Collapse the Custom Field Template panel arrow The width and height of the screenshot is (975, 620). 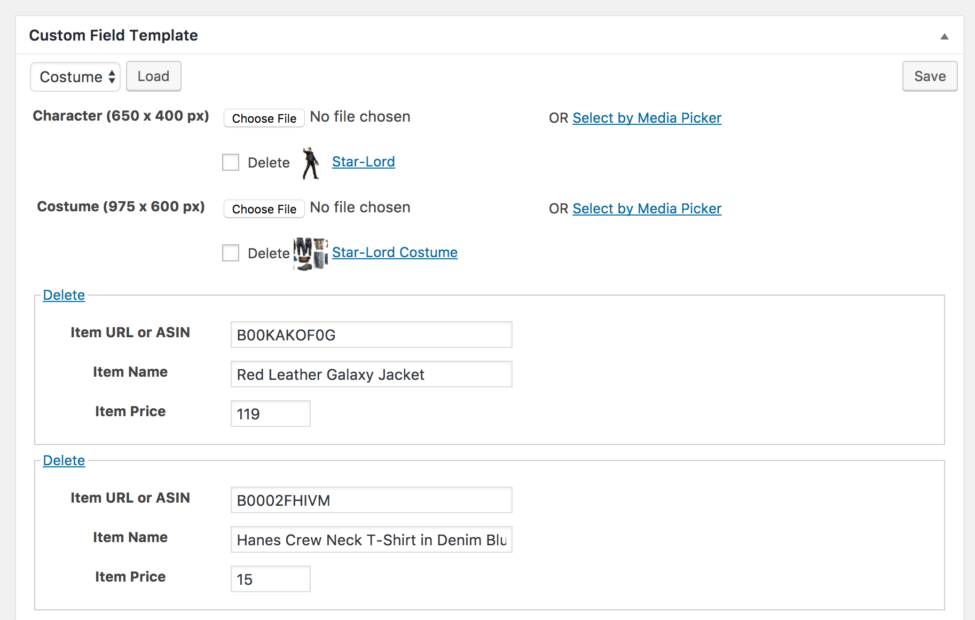click(944, 36)
